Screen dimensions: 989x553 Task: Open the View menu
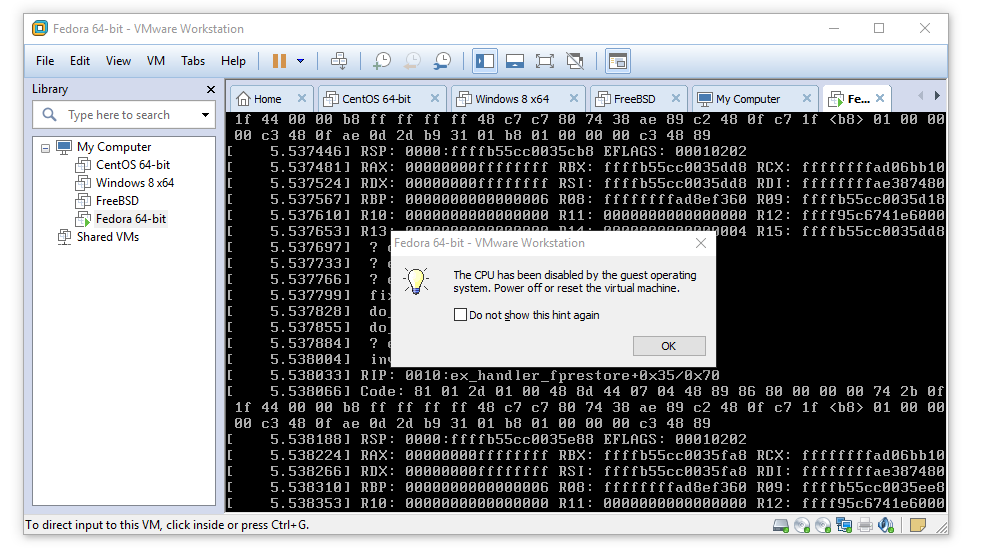click(x=118, y=61)
